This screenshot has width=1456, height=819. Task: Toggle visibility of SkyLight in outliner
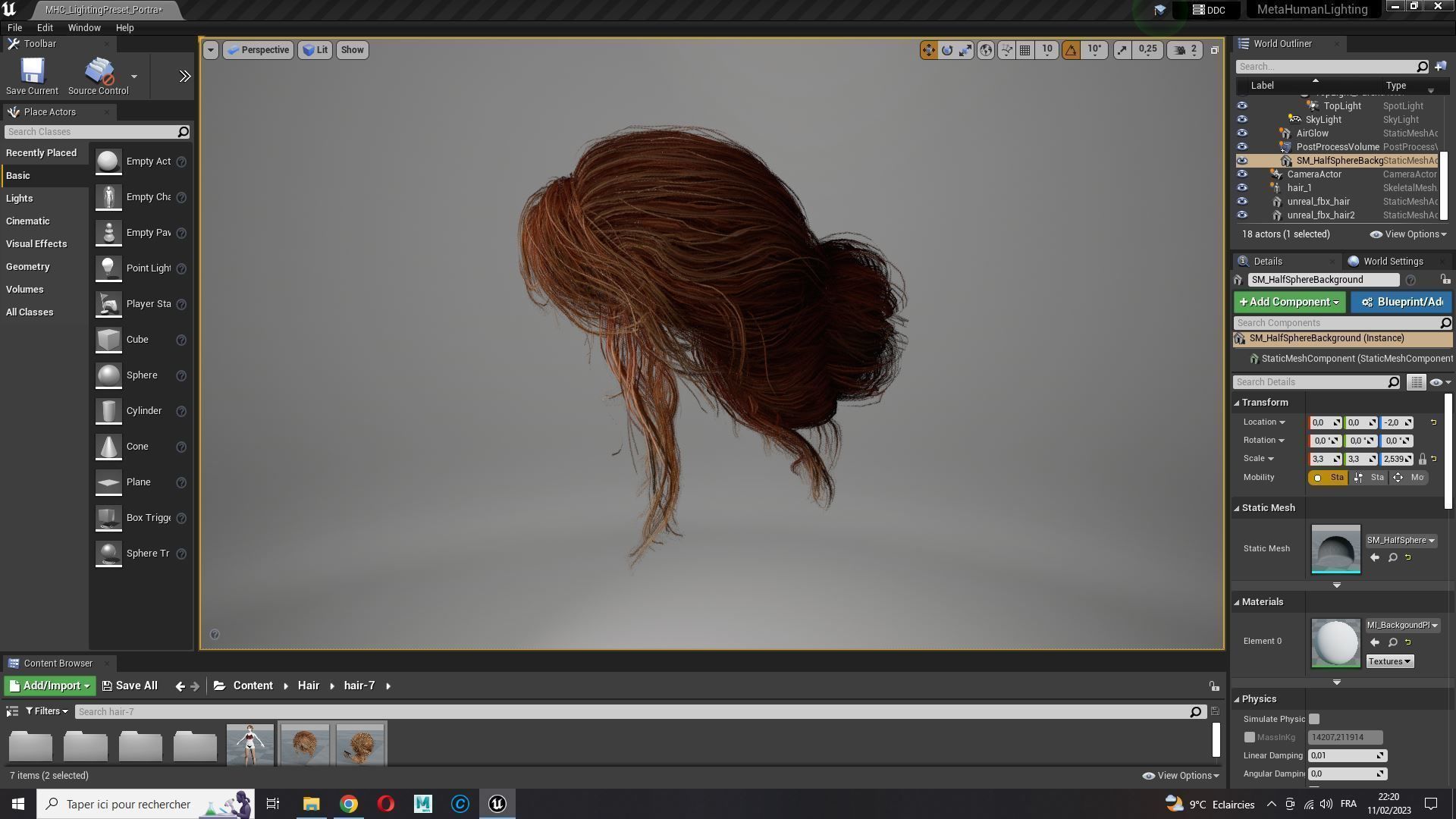coord(1242,120)
